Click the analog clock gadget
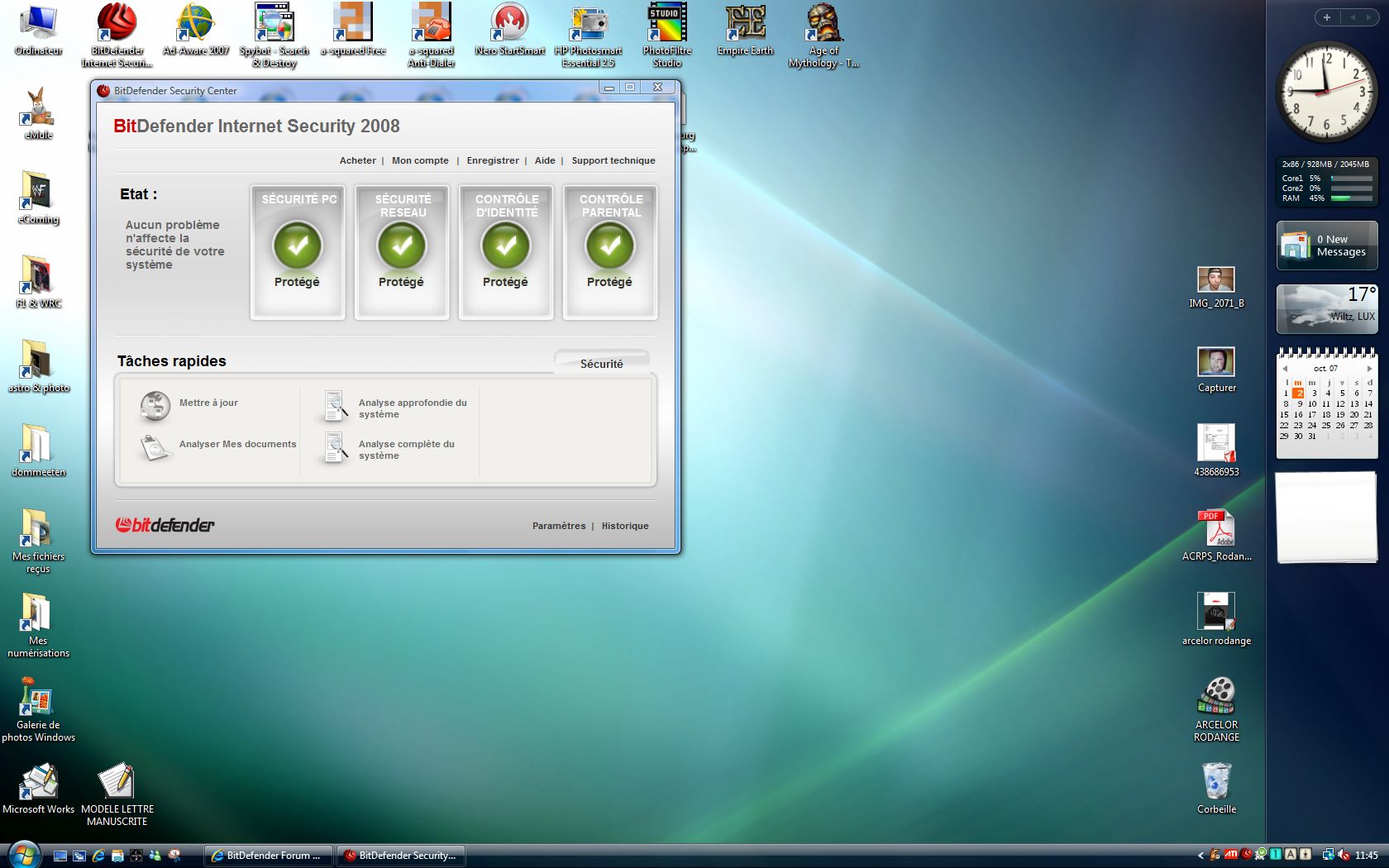The image size is (1389, 868). point(1327,92)
